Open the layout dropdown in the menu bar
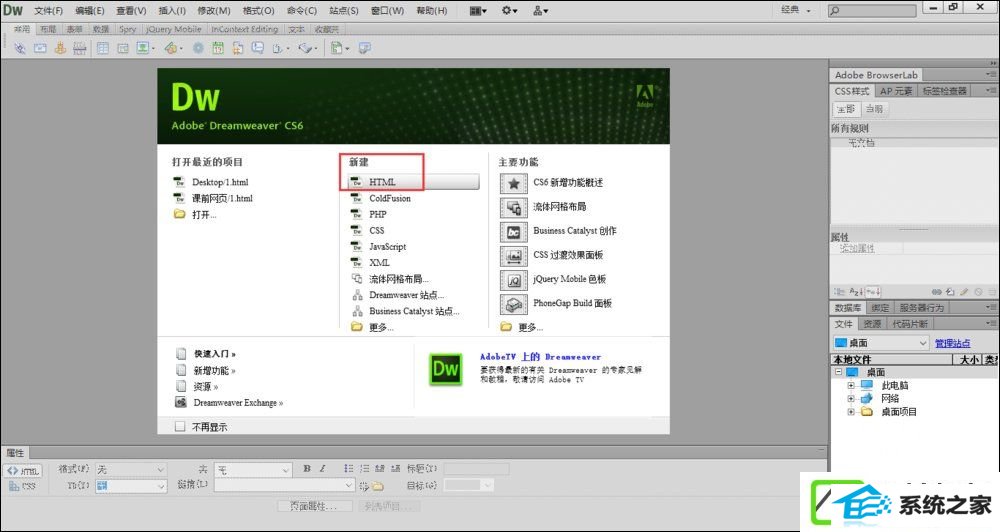 point(478,10)
